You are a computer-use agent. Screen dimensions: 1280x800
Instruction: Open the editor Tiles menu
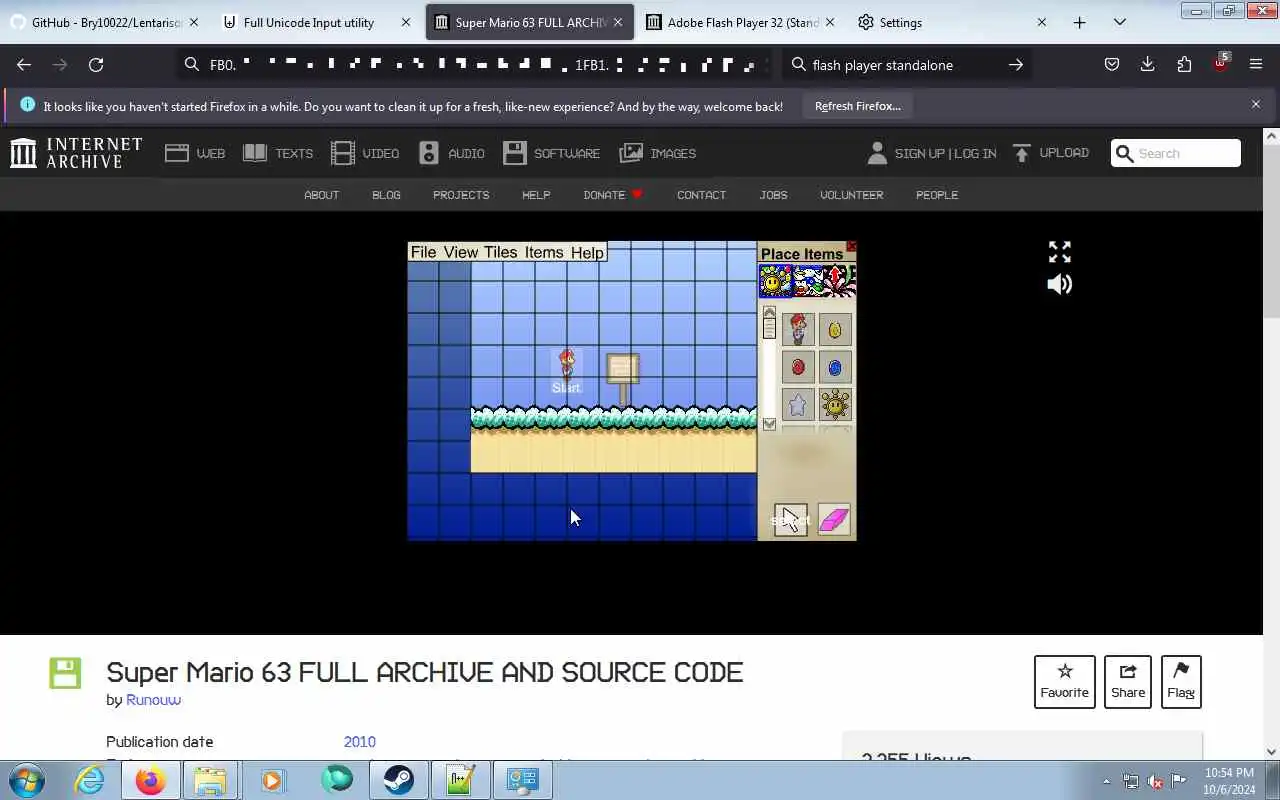[501, 252]
